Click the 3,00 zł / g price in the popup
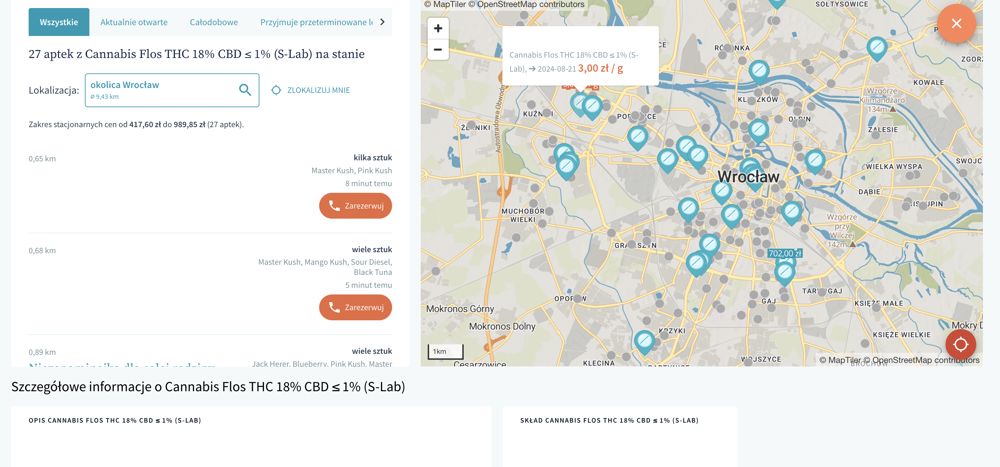The width and height of the screenshot is (1000, 467). tap(601, 68)
